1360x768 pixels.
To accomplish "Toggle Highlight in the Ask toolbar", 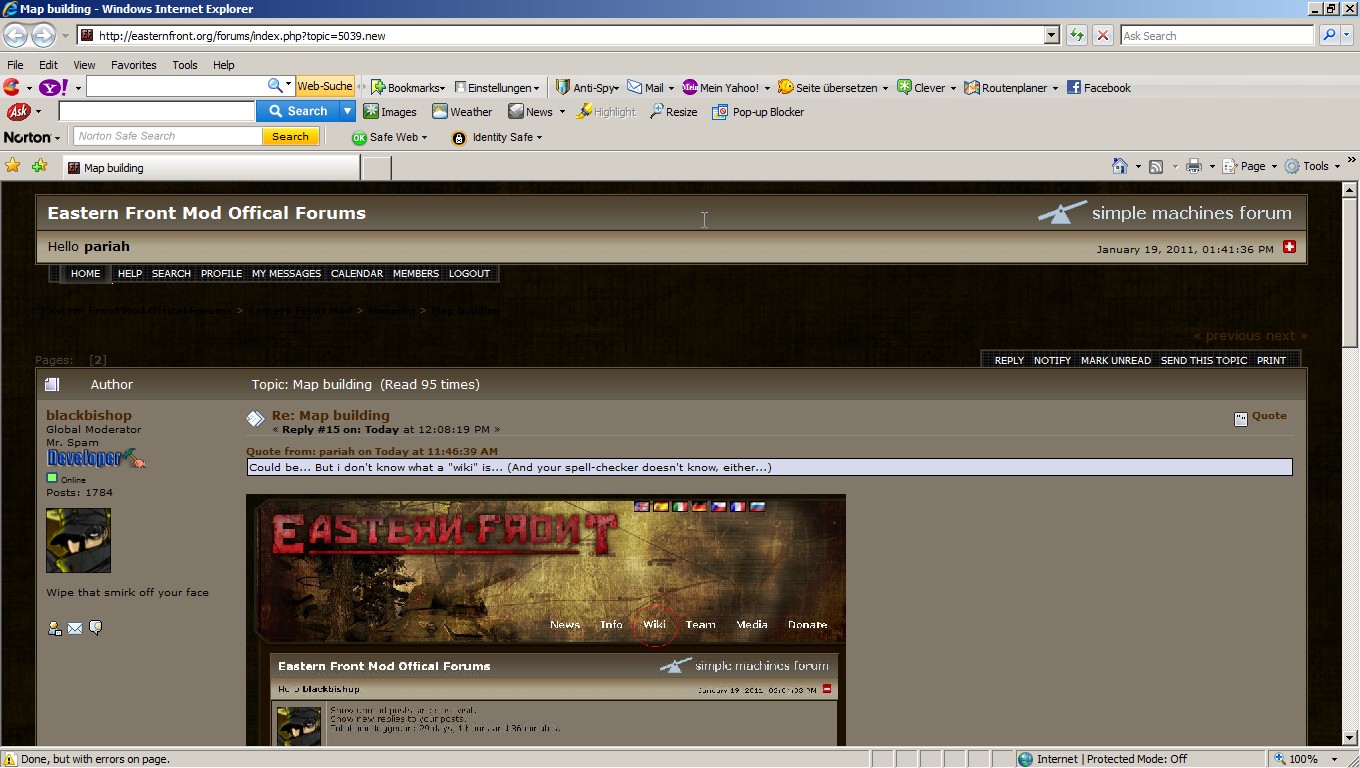I will pos(605,112).
